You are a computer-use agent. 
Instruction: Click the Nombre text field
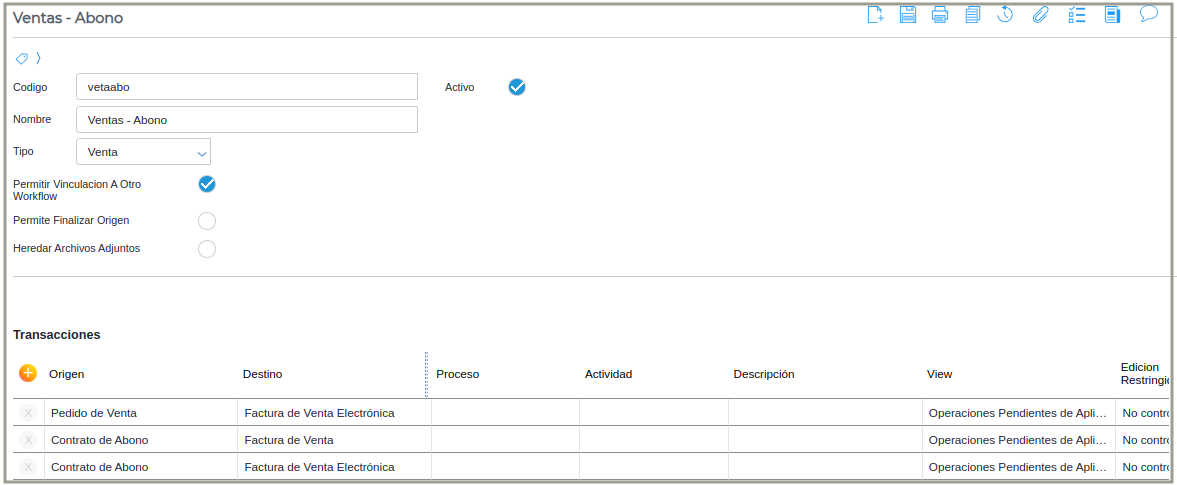click(x=247, y=120)
